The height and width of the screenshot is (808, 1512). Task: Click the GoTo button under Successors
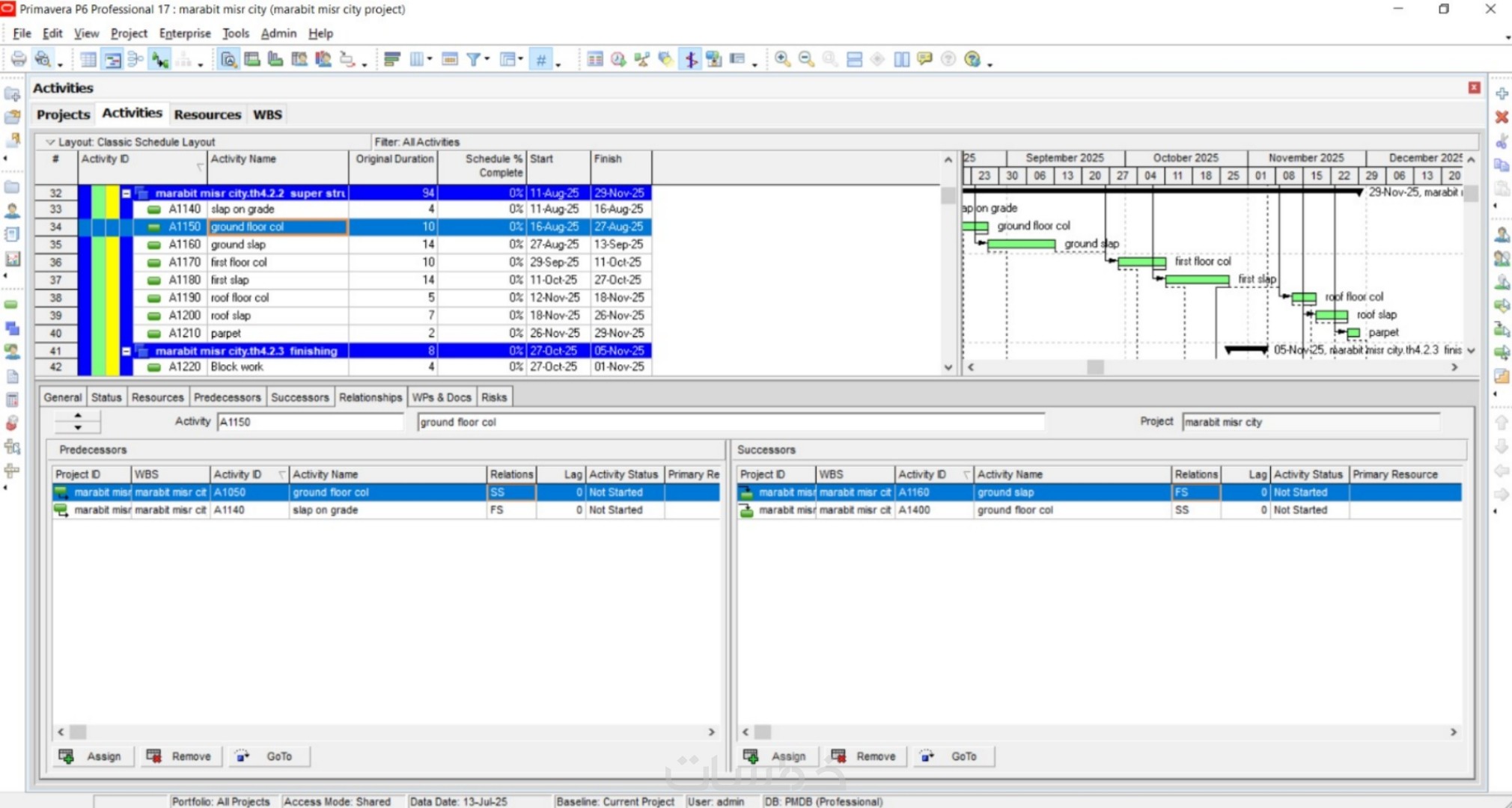954,756
